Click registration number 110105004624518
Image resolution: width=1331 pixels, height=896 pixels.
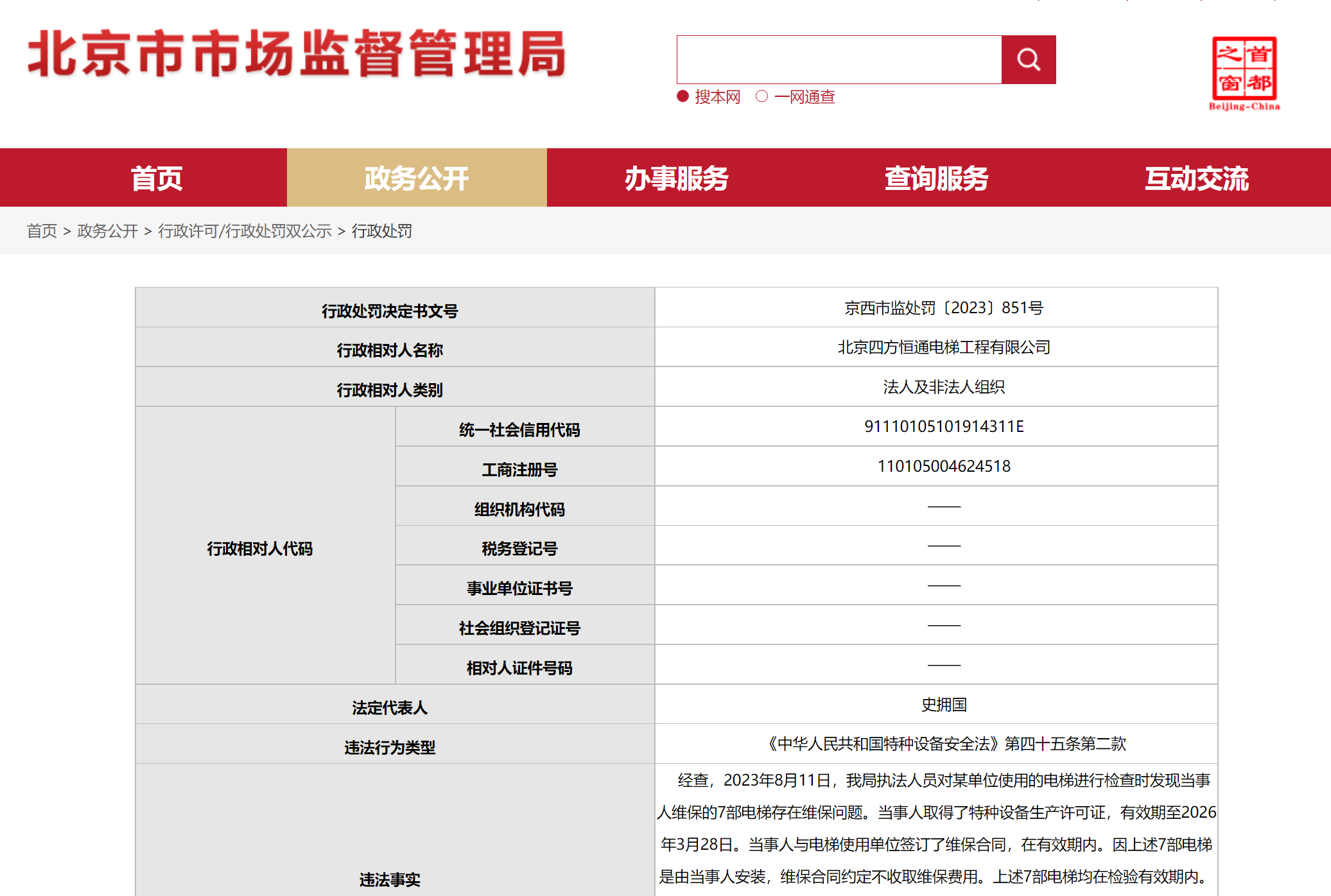pyautogui.click(x=944, y=467)
